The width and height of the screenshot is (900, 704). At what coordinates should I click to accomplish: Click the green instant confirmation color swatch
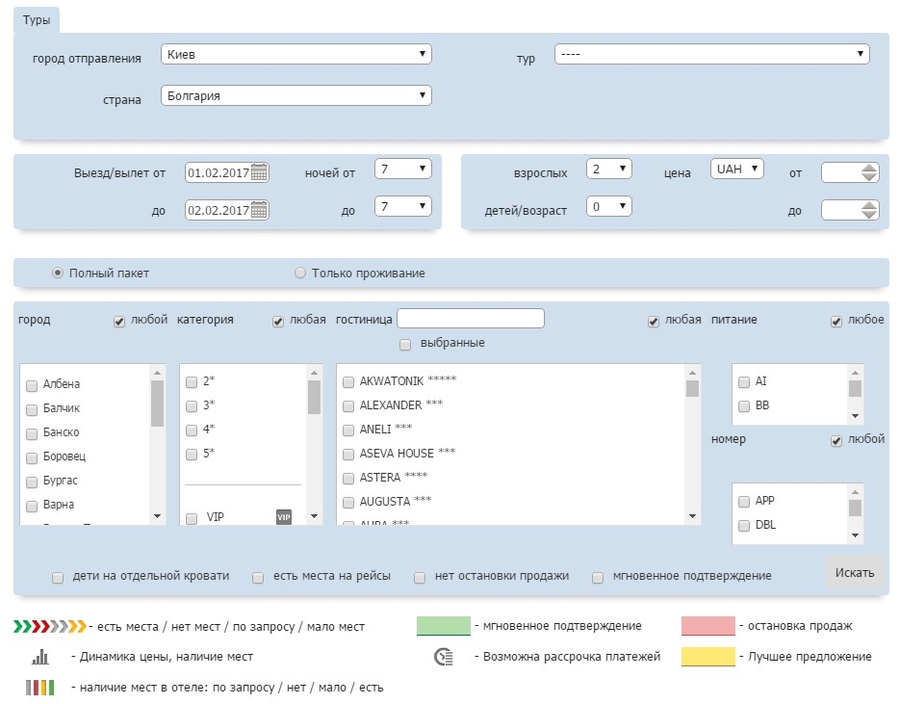pyautogui.click(x=444, y=626)
